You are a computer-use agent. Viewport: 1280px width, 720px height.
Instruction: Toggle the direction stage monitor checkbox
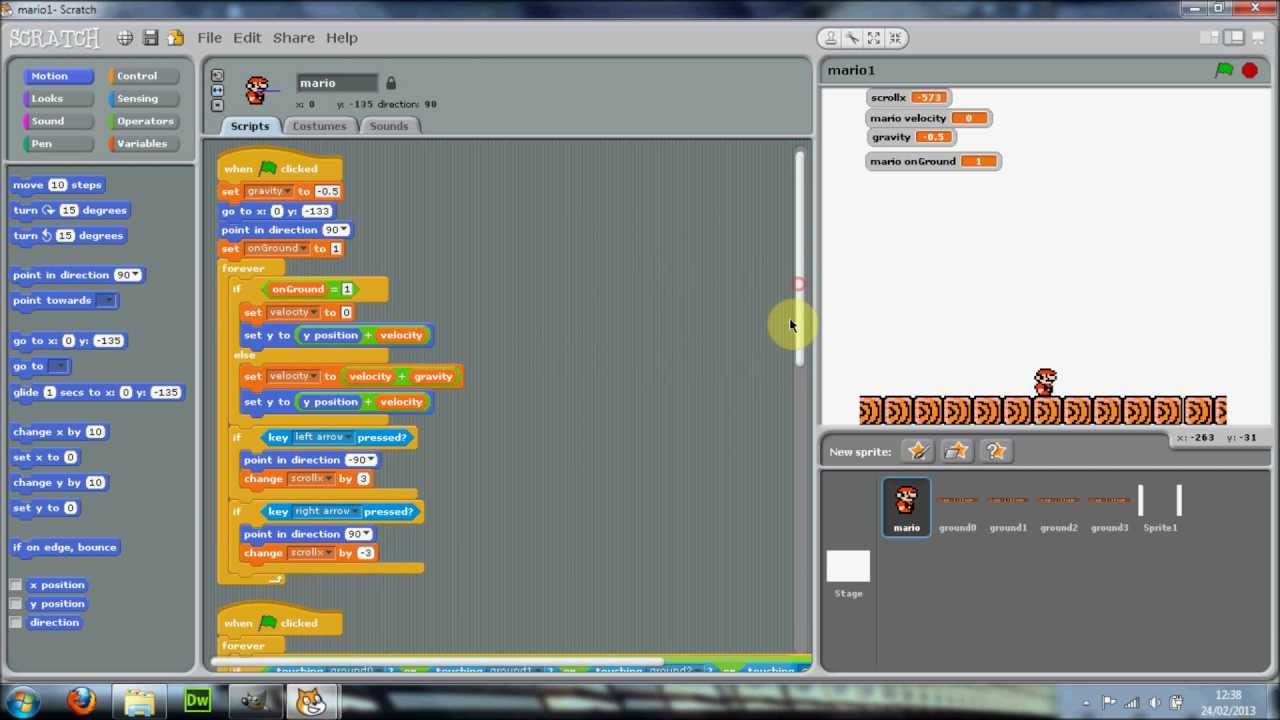[x=15, y=622]
